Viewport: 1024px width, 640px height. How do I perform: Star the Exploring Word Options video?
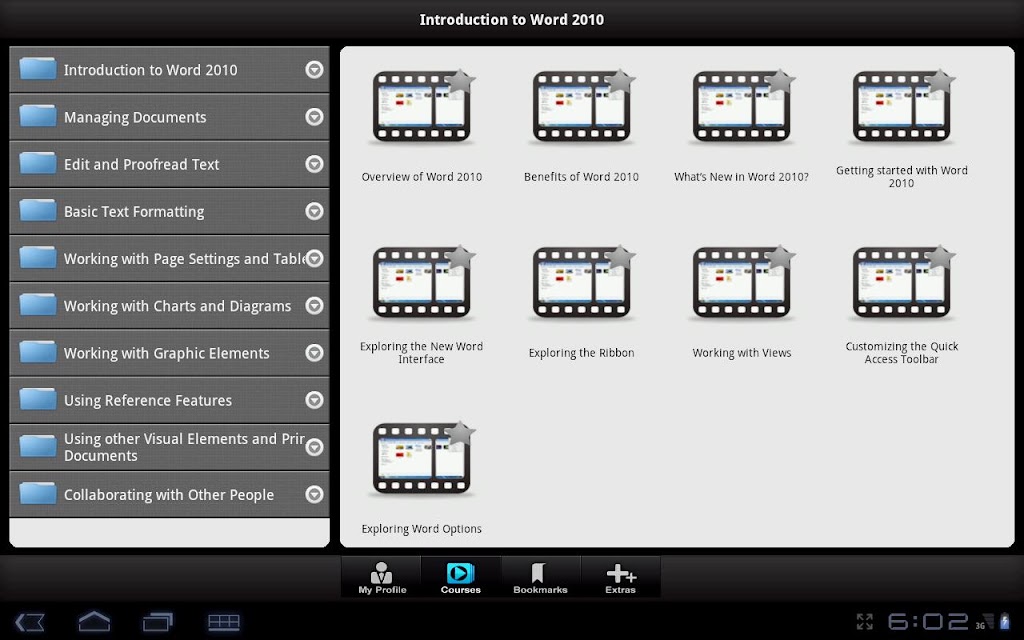(460, 434)
